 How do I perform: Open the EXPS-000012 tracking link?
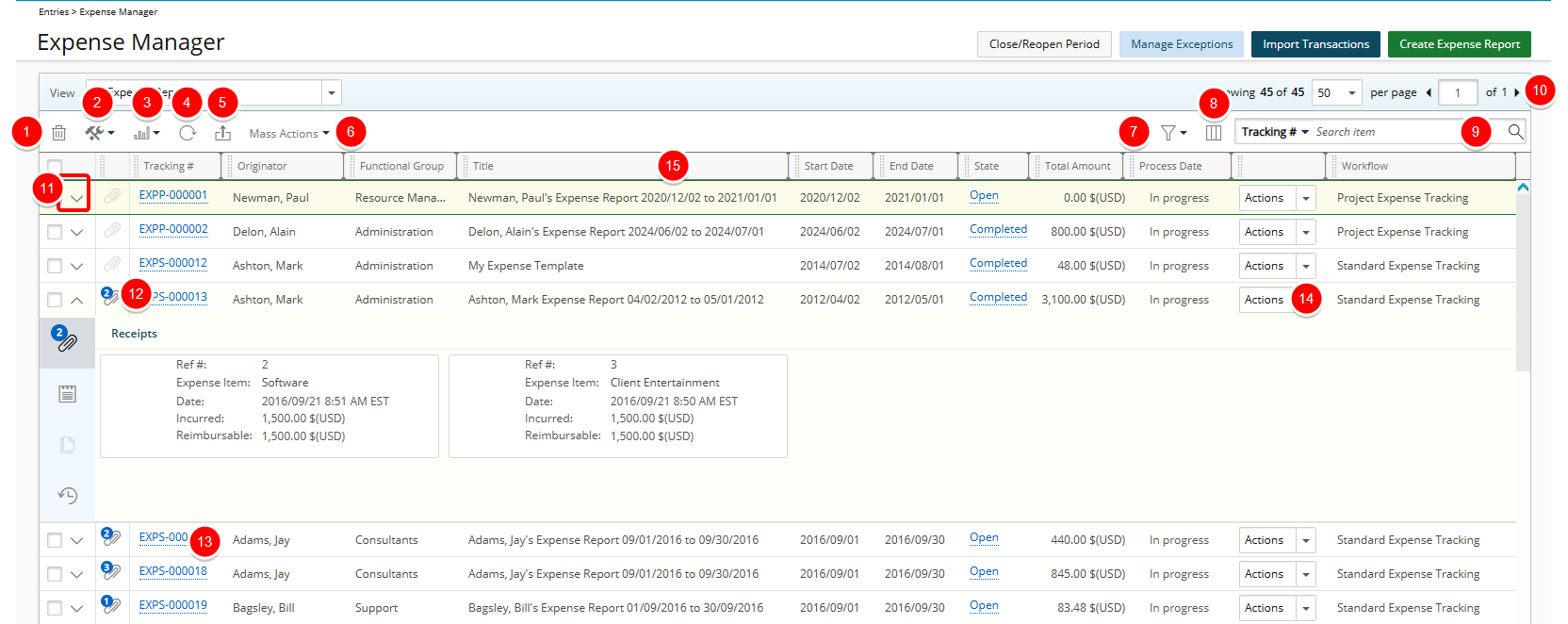(173, 263)
